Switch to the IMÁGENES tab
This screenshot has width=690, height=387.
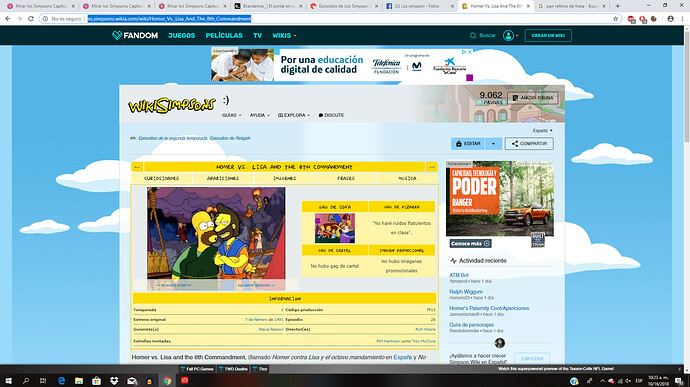point(285,178)
